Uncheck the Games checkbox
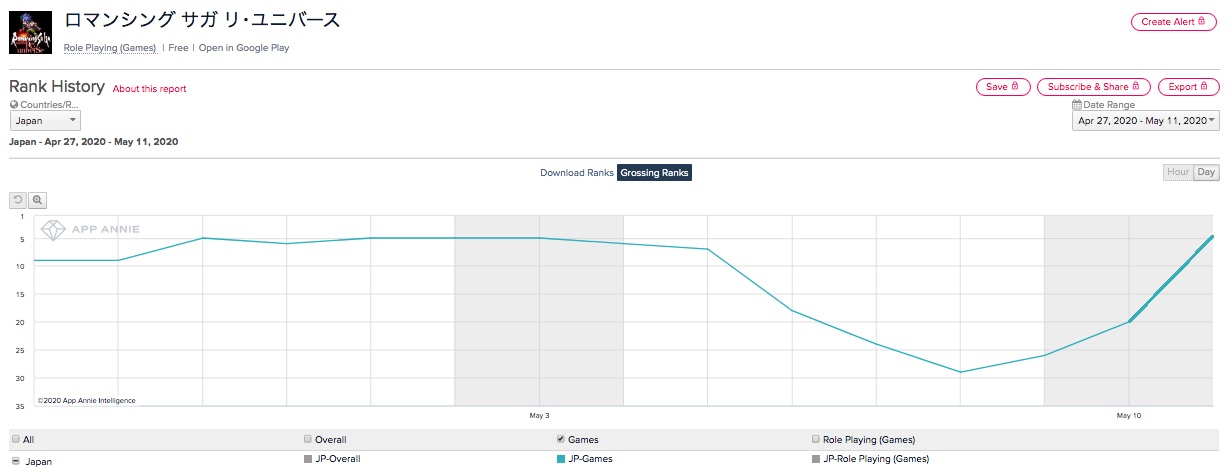1229x475 pixels. point(561,439)
